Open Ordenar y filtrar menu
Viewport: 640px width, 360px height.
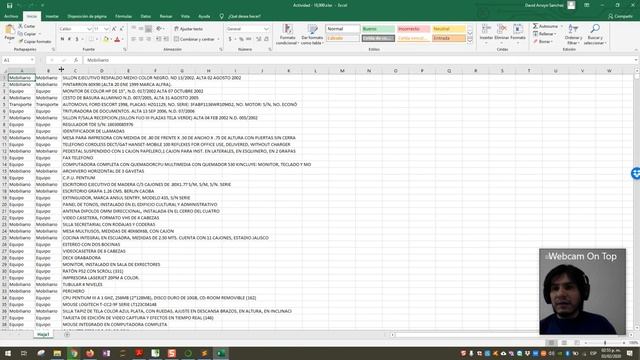pyautogui.click(x=573, y=34)
